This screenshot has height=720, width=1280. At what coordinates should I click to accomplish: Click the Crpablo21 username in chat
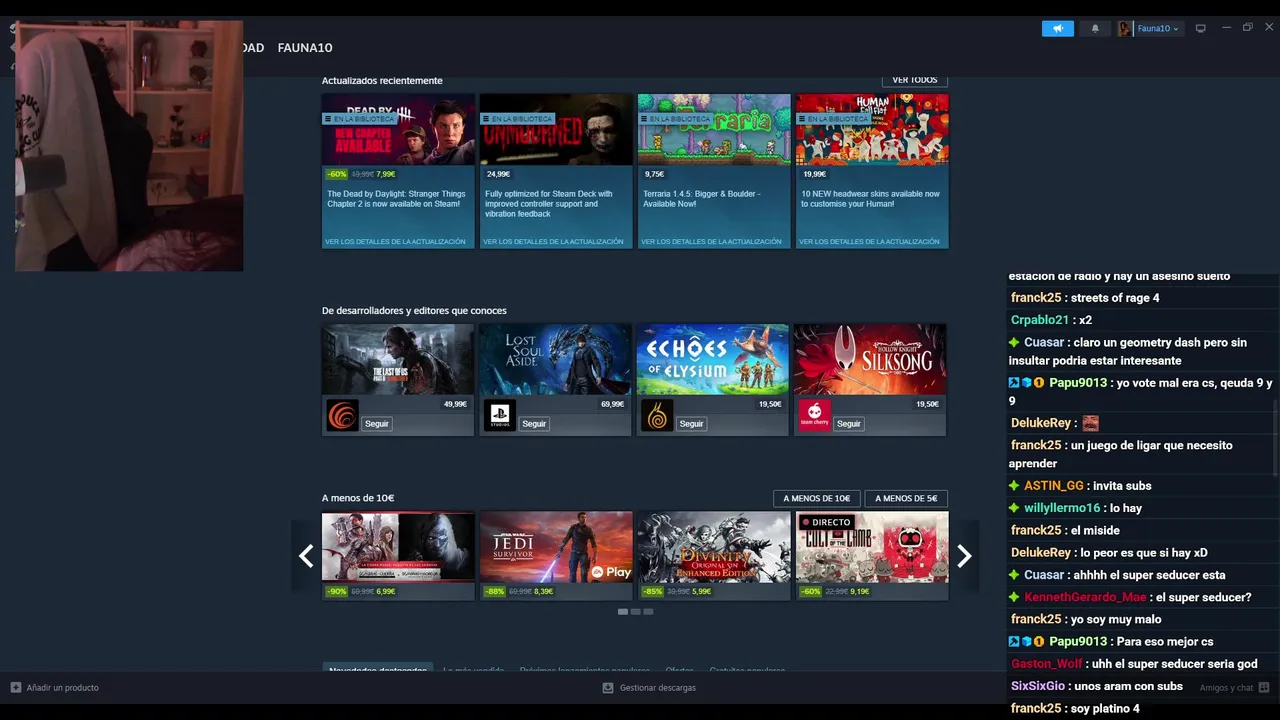coord(1040,320)
